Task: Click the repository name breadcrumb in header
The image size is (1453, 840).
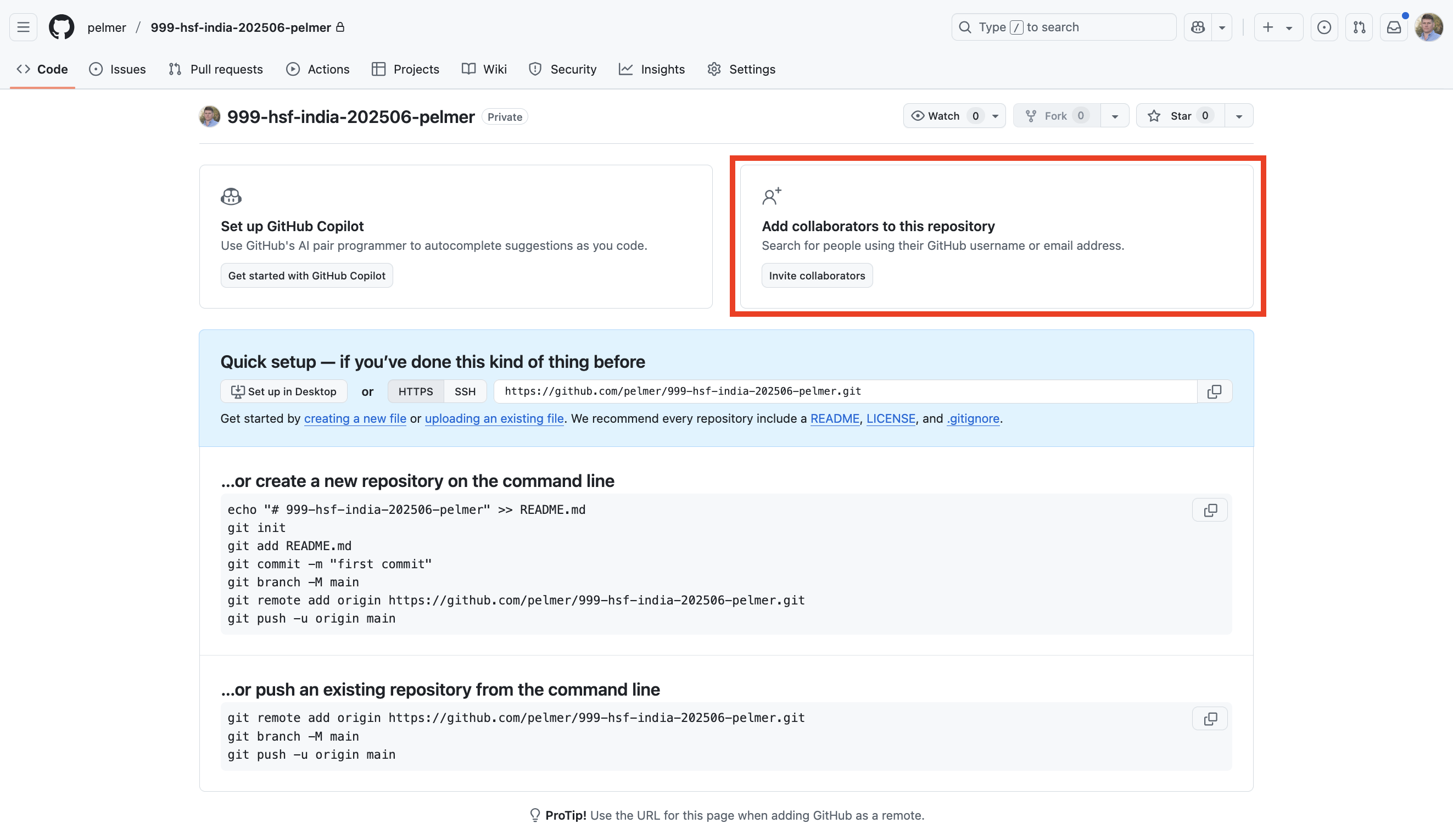Action: [x=241, y=27]
